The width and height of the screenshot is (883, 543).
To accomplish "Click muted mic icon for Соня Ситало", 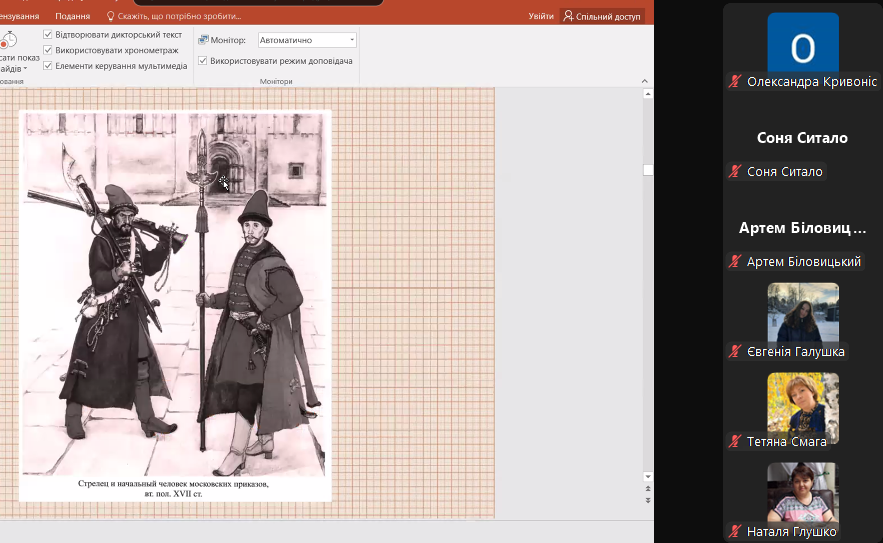I will coord(734,171).
